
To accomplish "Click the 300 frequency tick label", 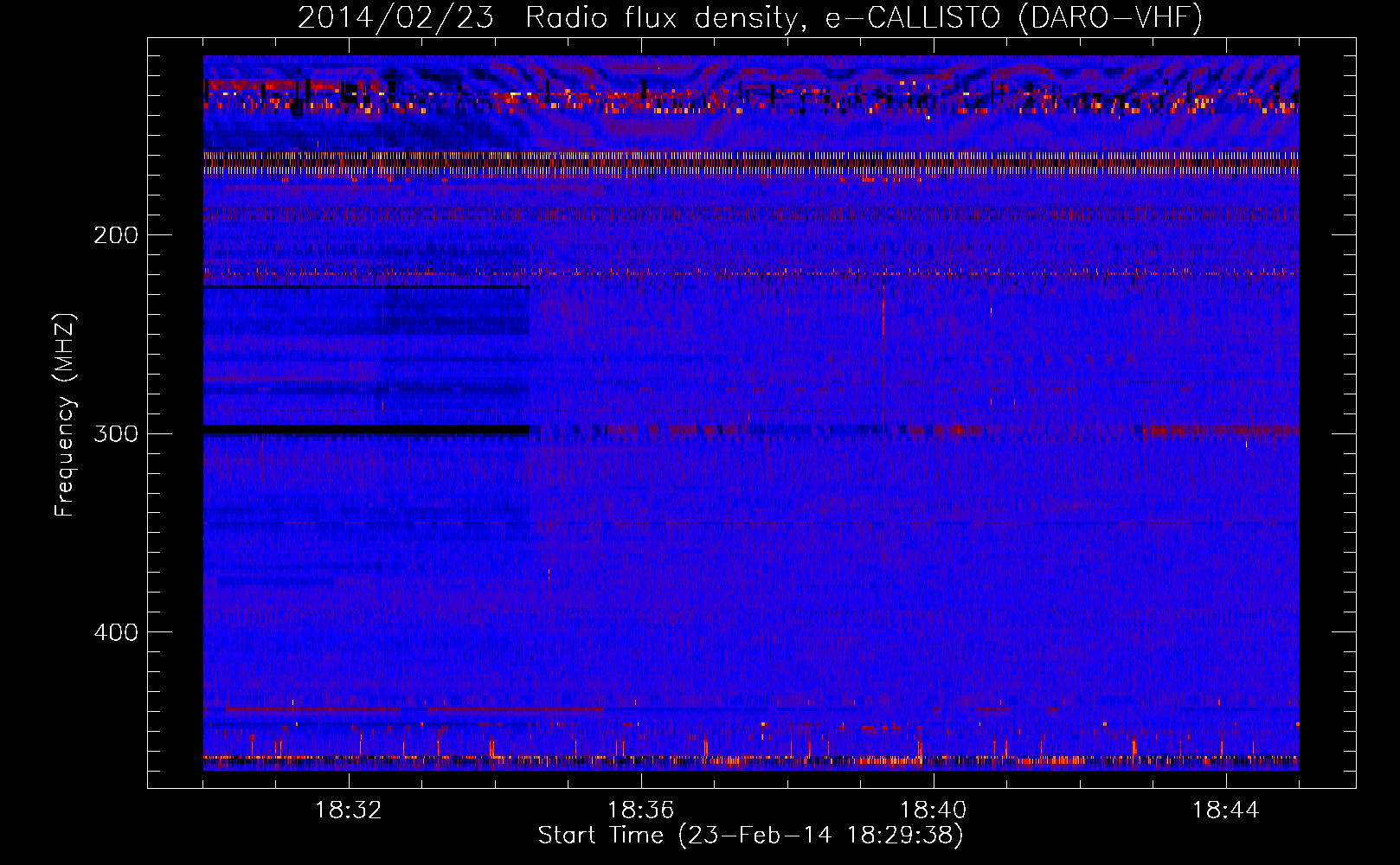I will [116, 433].
